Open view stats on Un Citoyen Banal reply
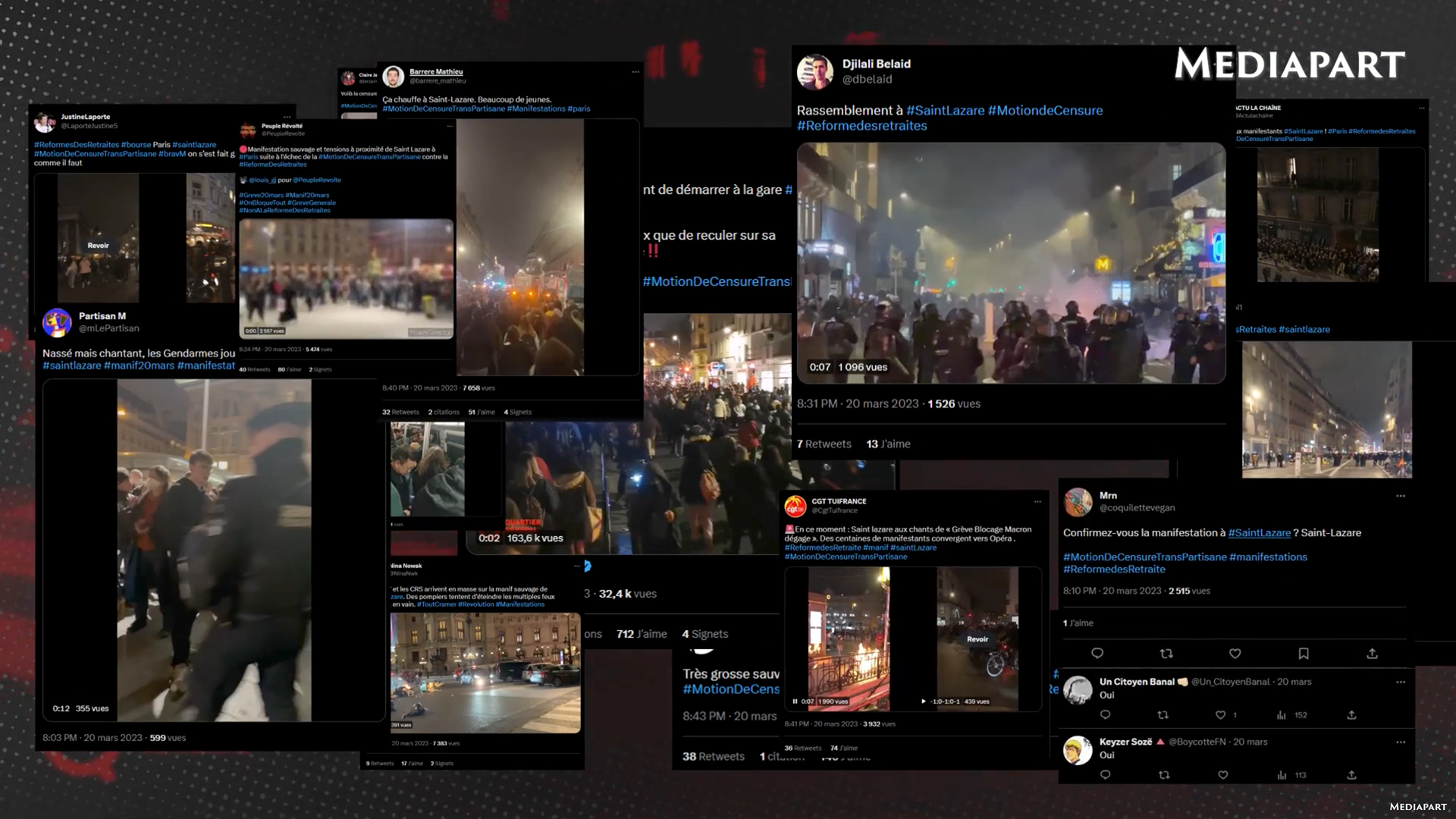This screenshot has height=819, width=1456. [1282, 714]
